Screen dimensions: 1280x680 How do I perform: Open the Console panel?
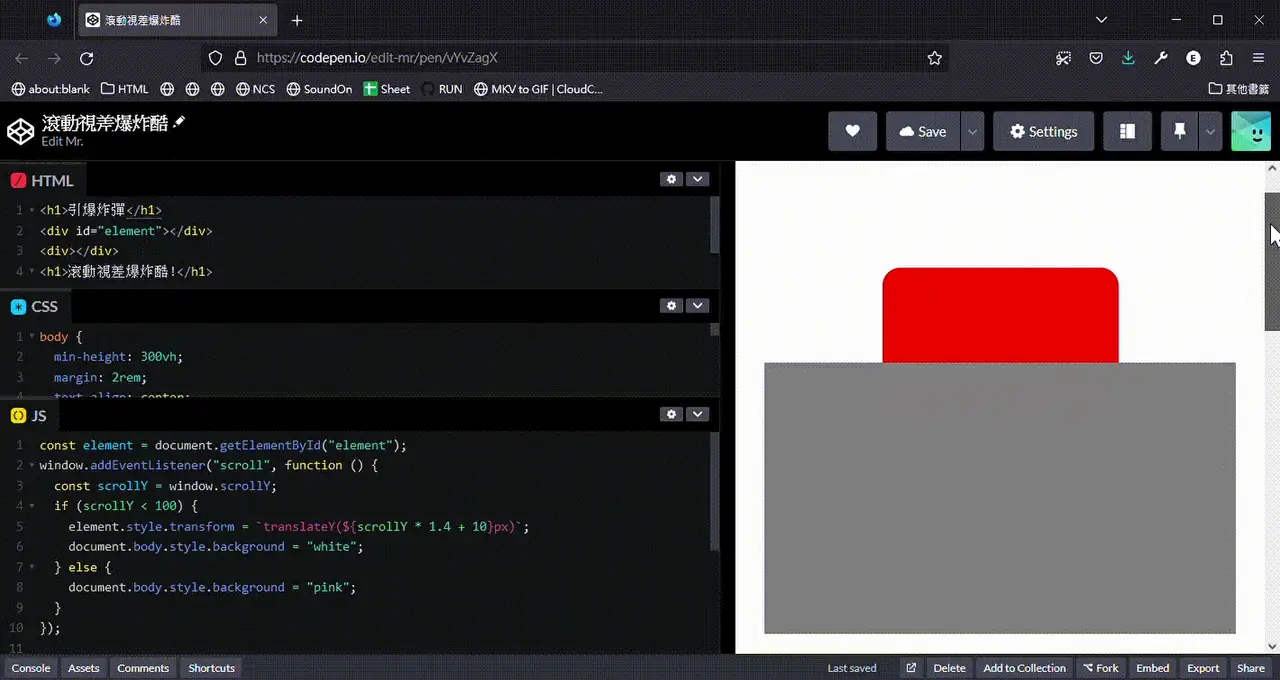click(x=31, y=668)
